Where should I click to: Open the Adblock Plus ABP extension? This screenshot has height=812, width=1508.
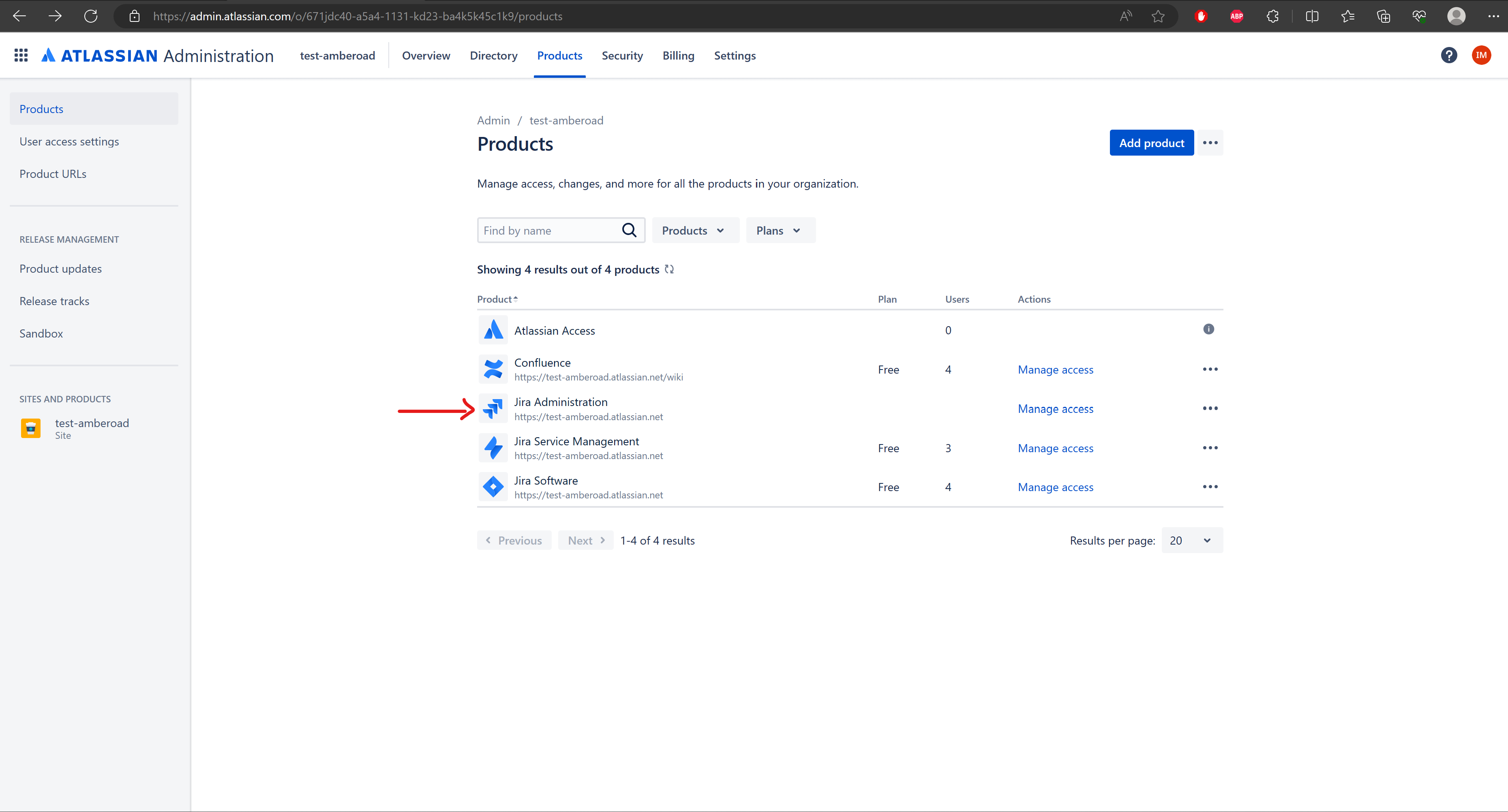pyautogui.click(x=1236, y=16)
